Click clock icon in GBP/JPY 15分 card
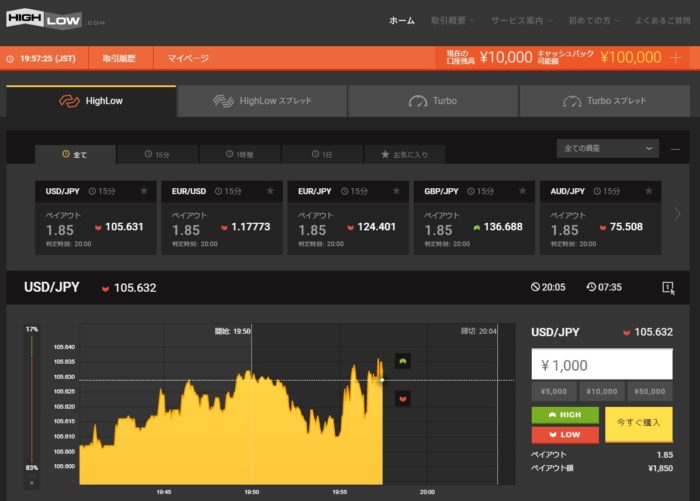This screenshot has width=700, height=501. 471,191
